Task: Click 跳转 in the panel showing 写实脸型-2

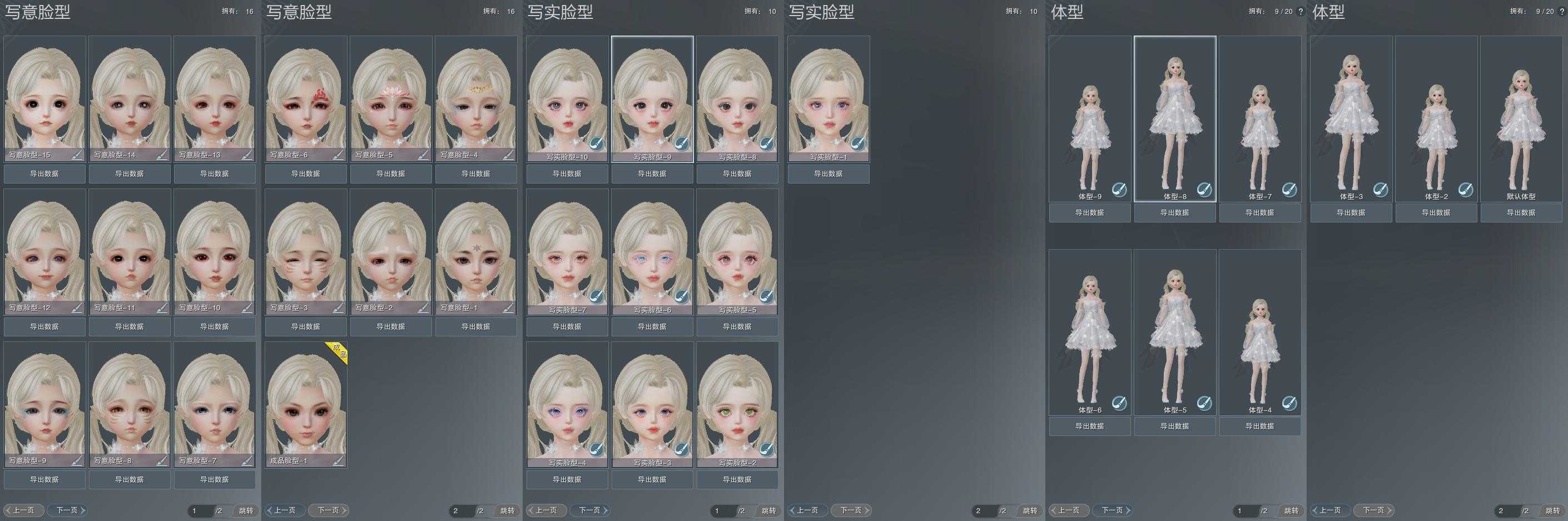Action: click(x=769, y=510)
